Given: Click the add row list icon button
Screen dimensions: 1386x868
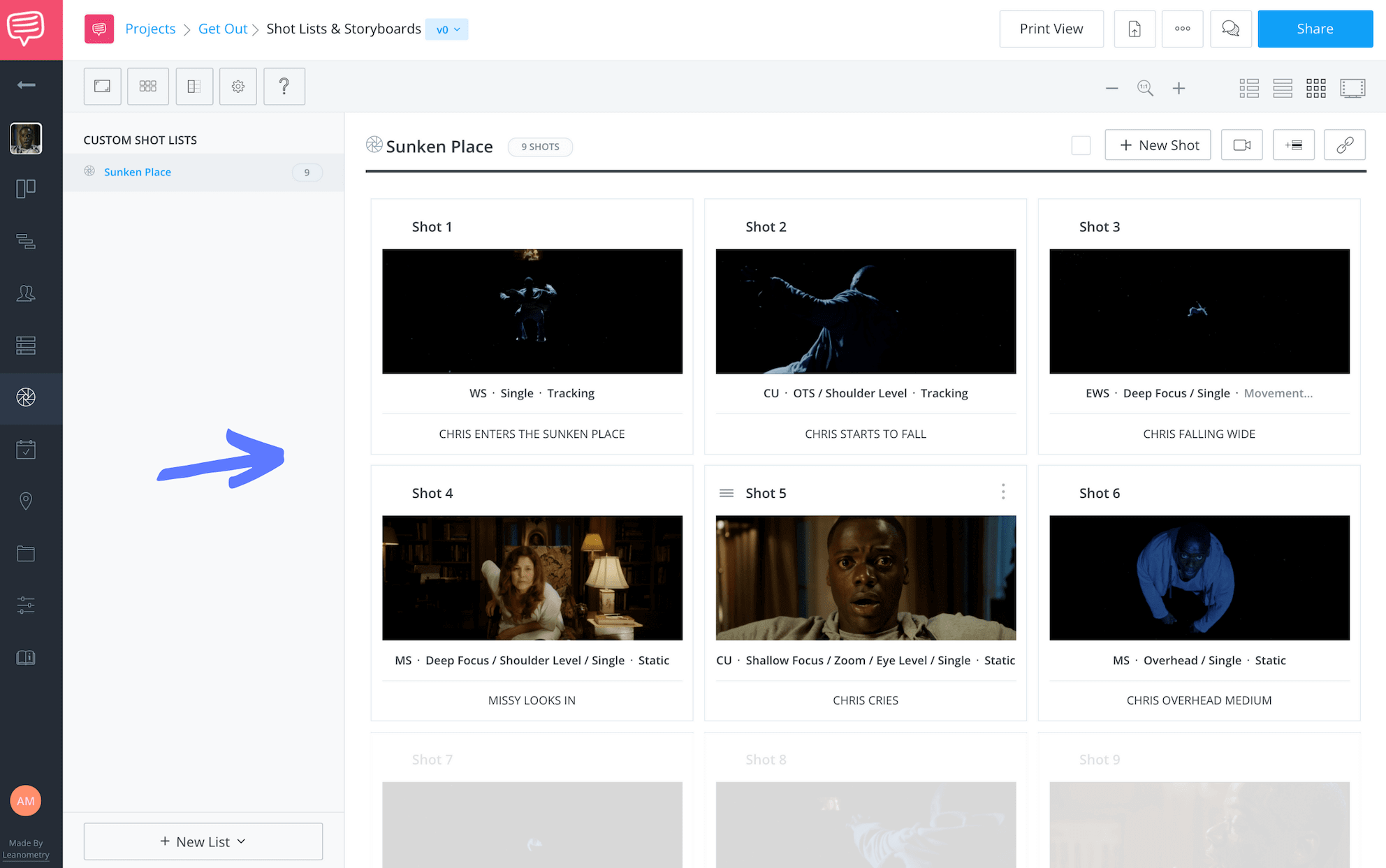Looking at the screenshot, I should click(x=1294, y=145).
